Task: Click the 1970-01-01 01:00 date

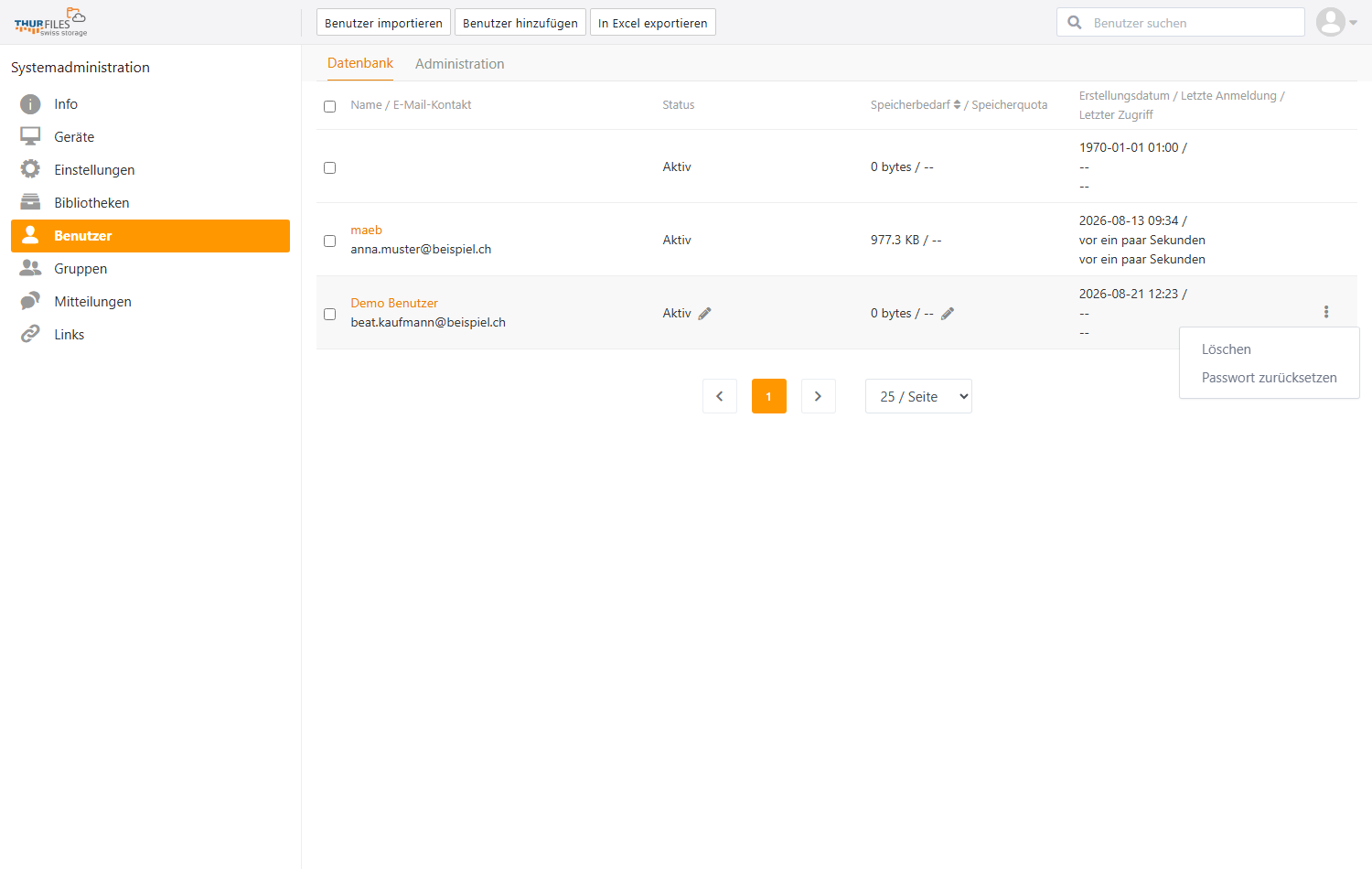Action: (1129, 147)
